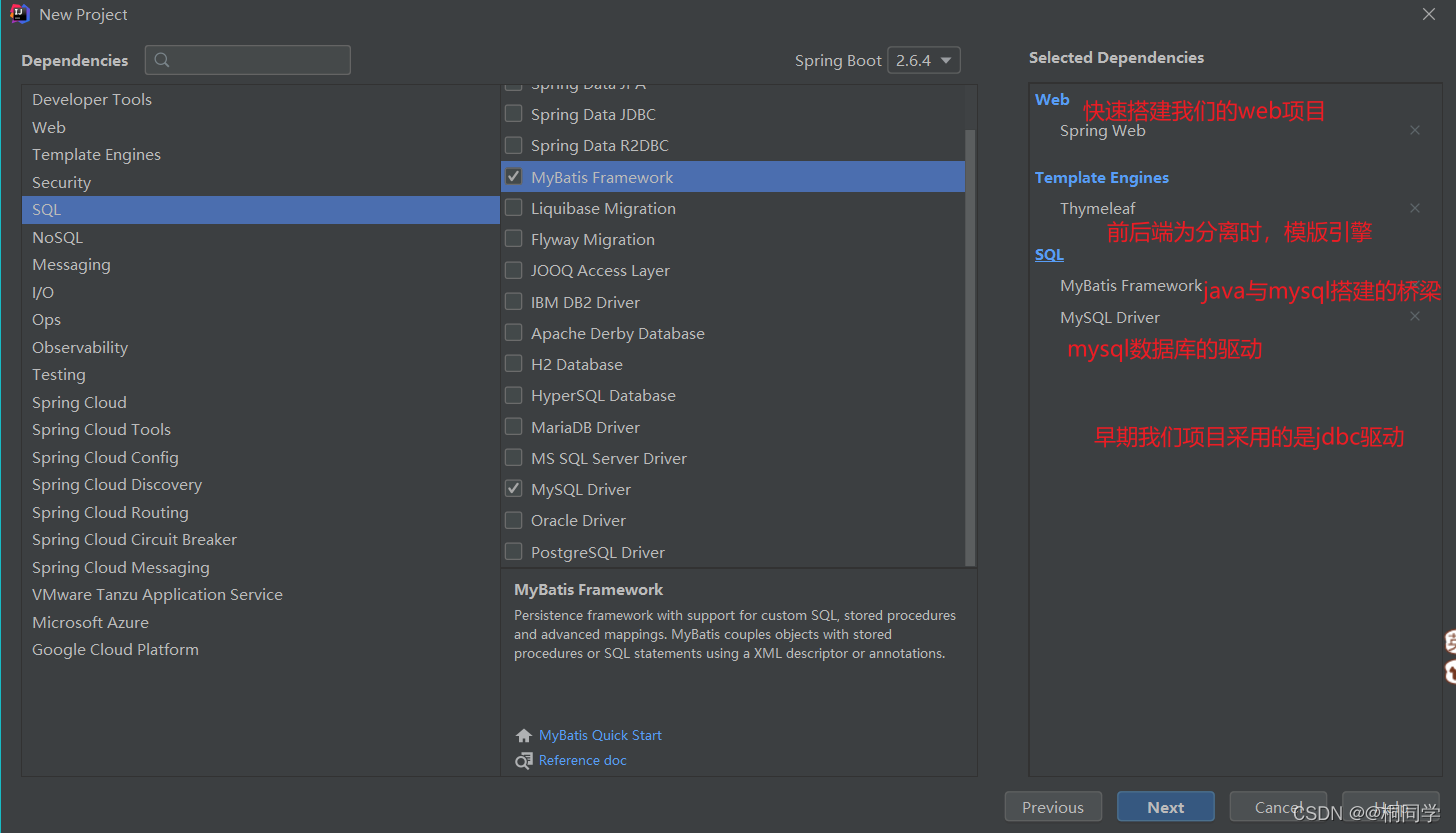
Task: Select the Spring Cloud Tools category
Action: click(x=260, y=429)
